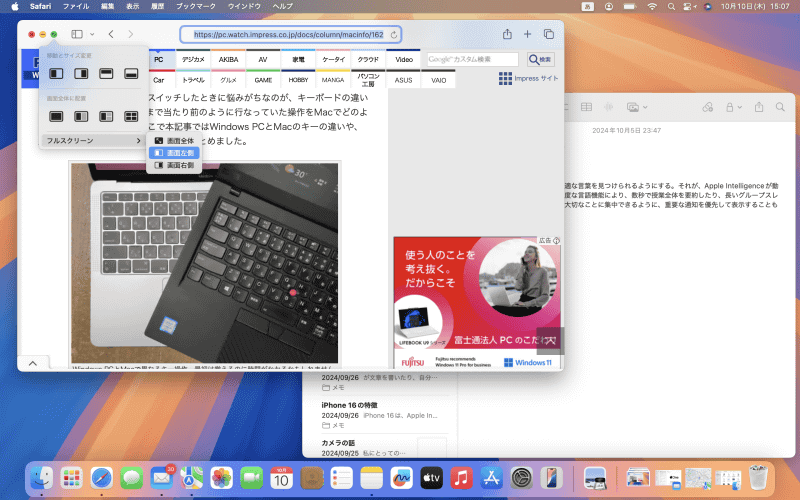Image resolution: width=800 pixels, height=500 pixels.
Task: Open the AKIBA category tab
Action: click(228, 59)
